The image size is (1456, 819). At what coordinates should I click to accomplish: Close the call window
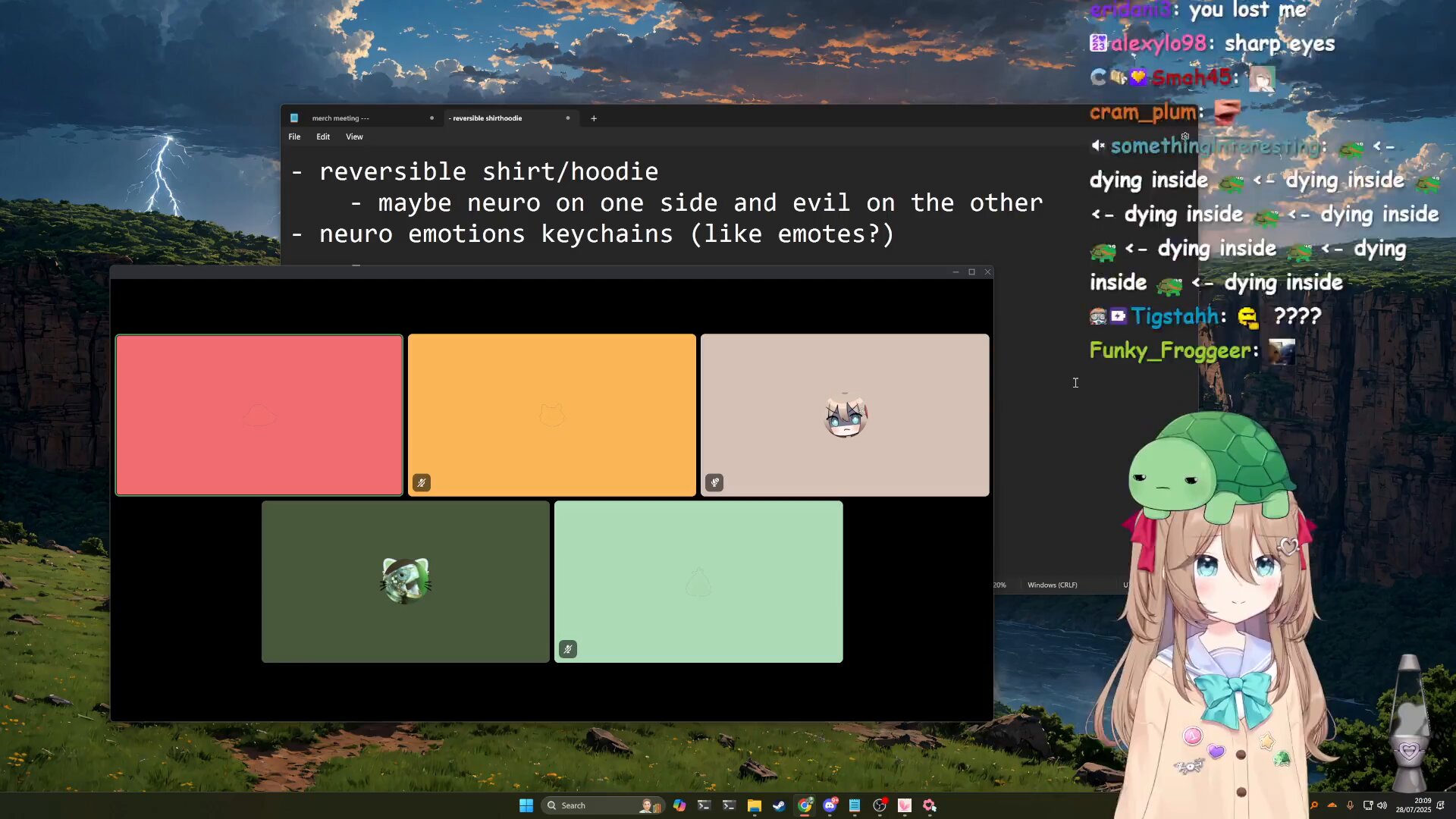pyautogui.click(x=987, y=272)
